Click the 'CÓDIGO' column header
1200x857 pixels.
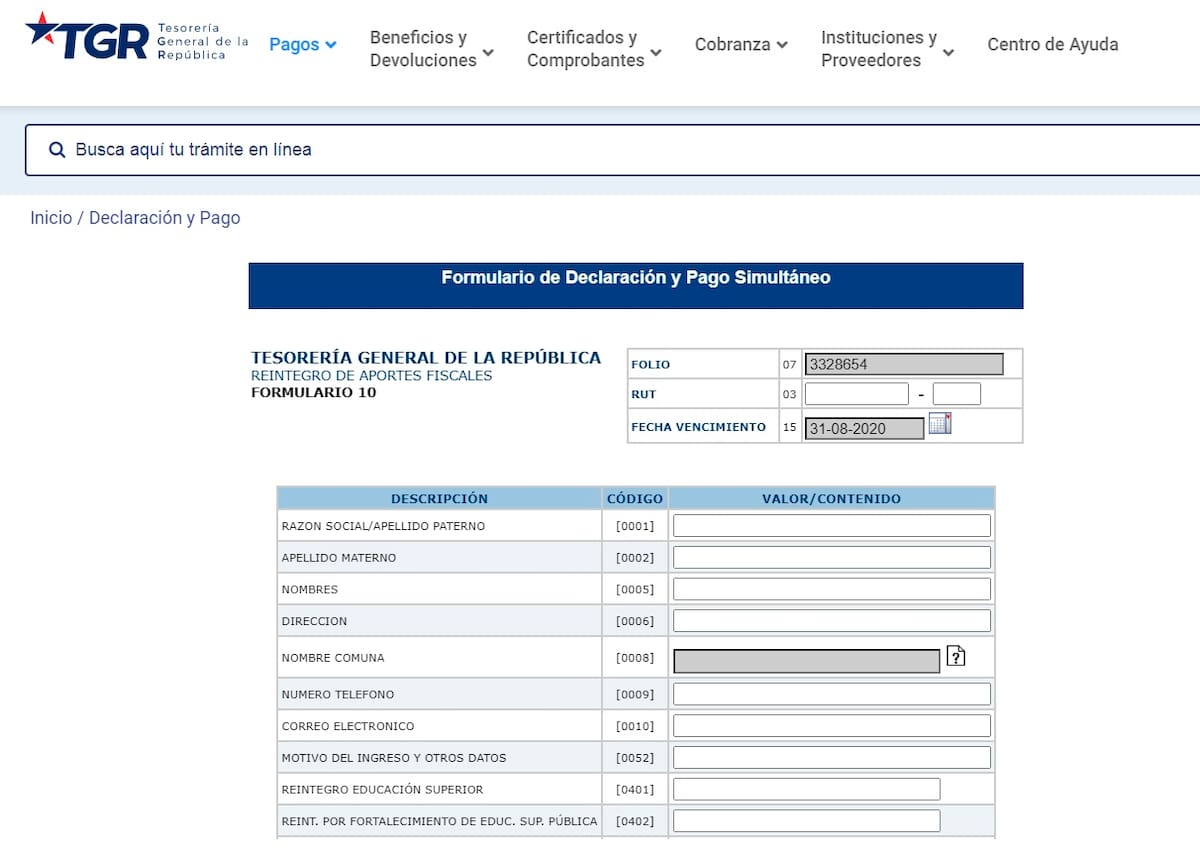click(x=635, y=498)
